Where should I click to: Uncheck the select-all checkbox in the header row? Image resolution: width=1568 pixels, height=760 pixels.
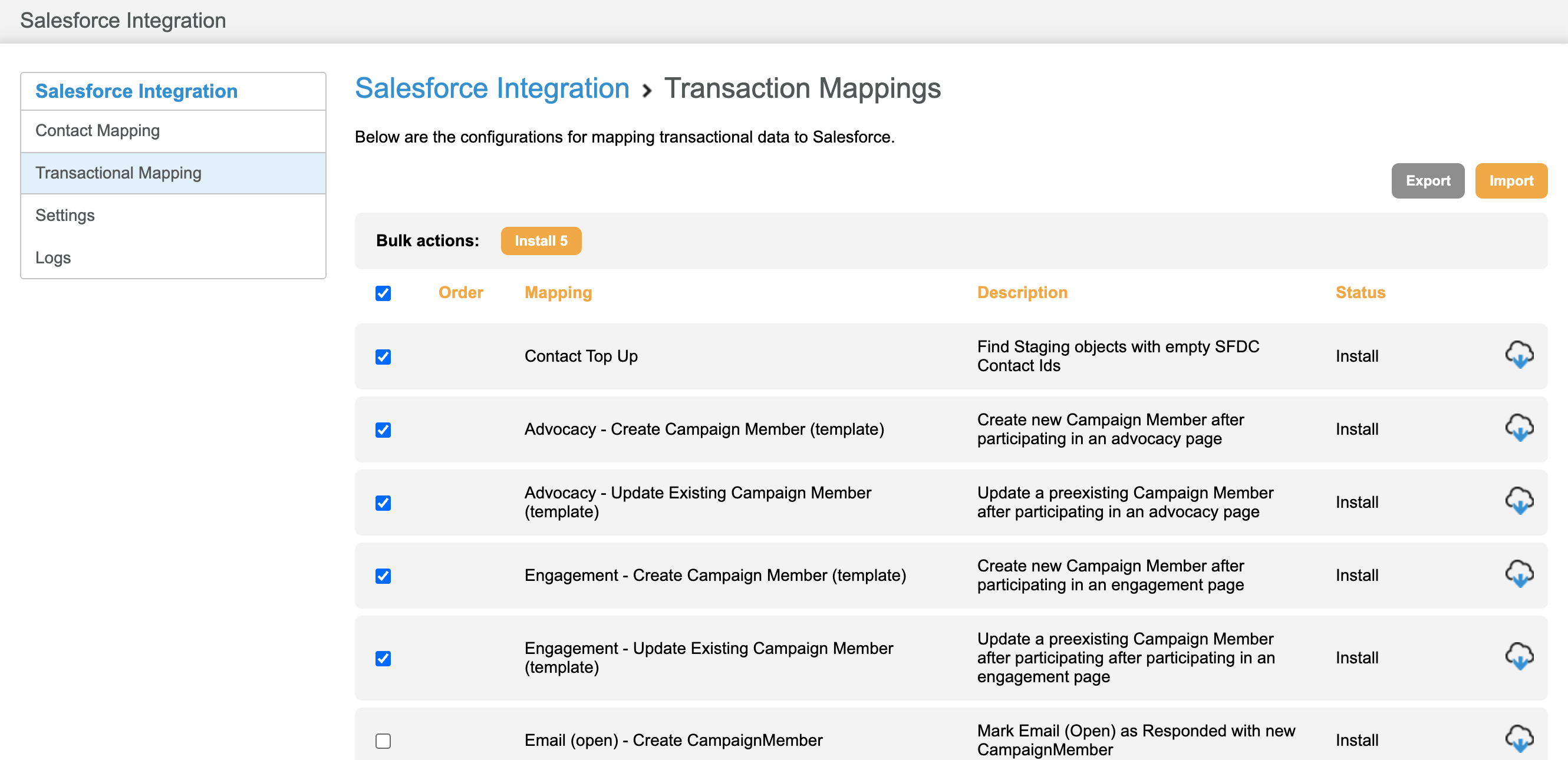(383, 293)
